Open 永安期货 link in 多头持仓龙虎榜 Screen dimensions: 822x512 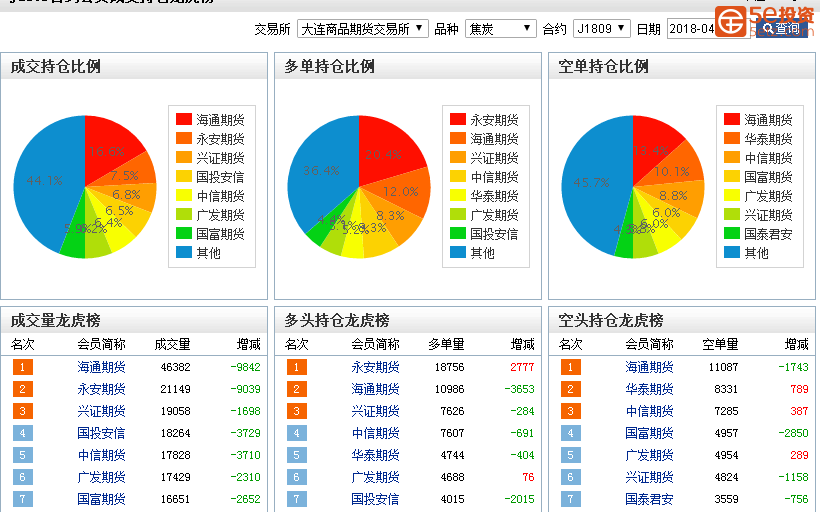pos(375,367)
